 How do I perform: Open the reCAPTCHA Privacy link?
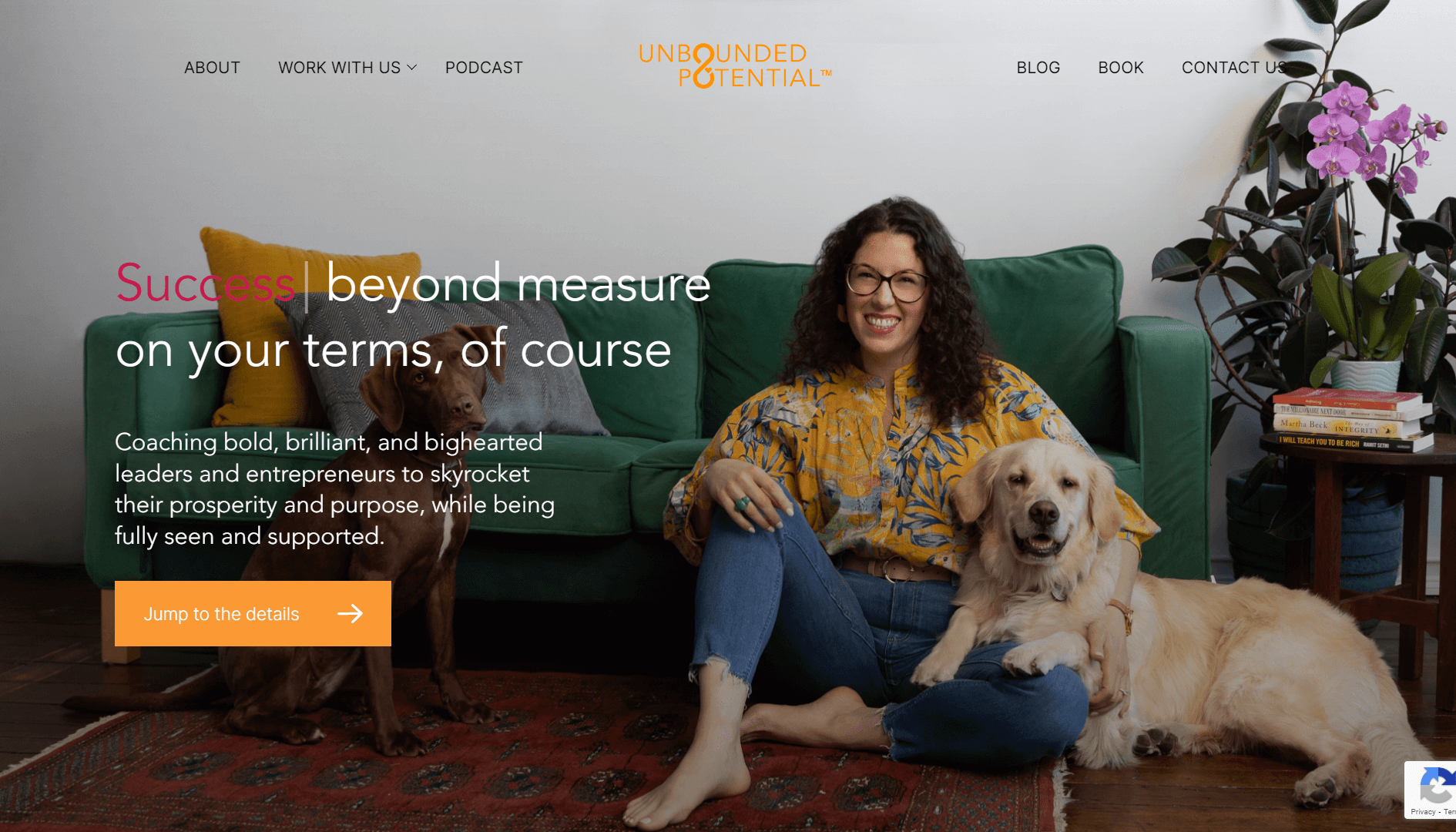pos(1423,812)
